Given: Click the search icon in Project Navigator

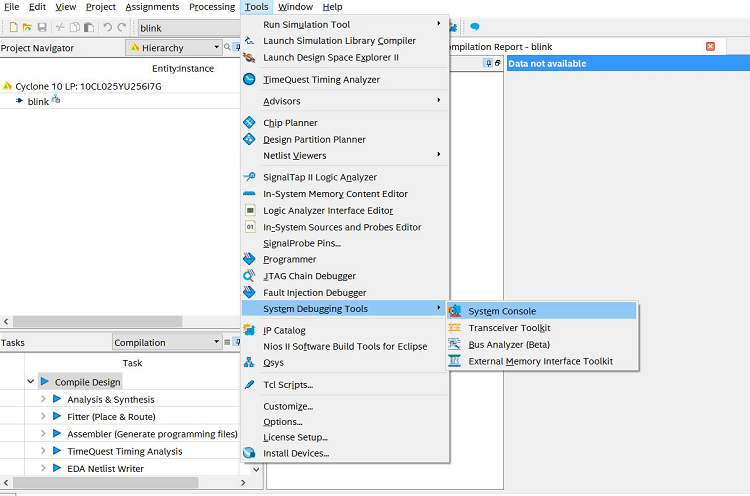Looking at the screenshot, I should 227,47.
